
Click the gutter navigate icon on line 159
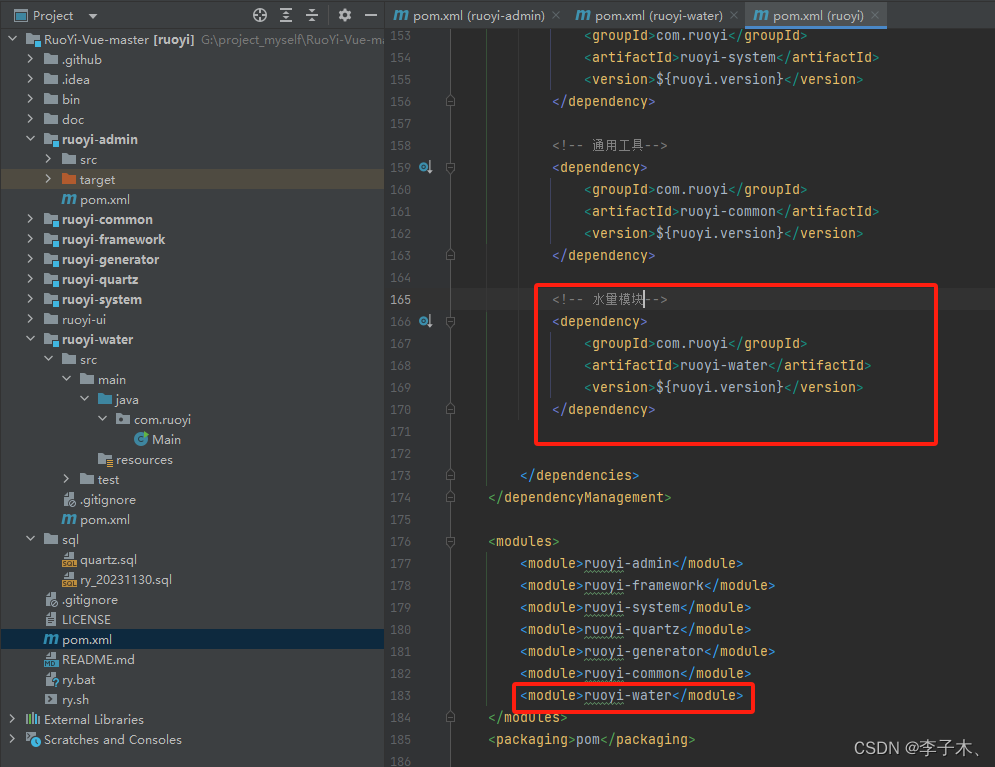click(426, 167)
